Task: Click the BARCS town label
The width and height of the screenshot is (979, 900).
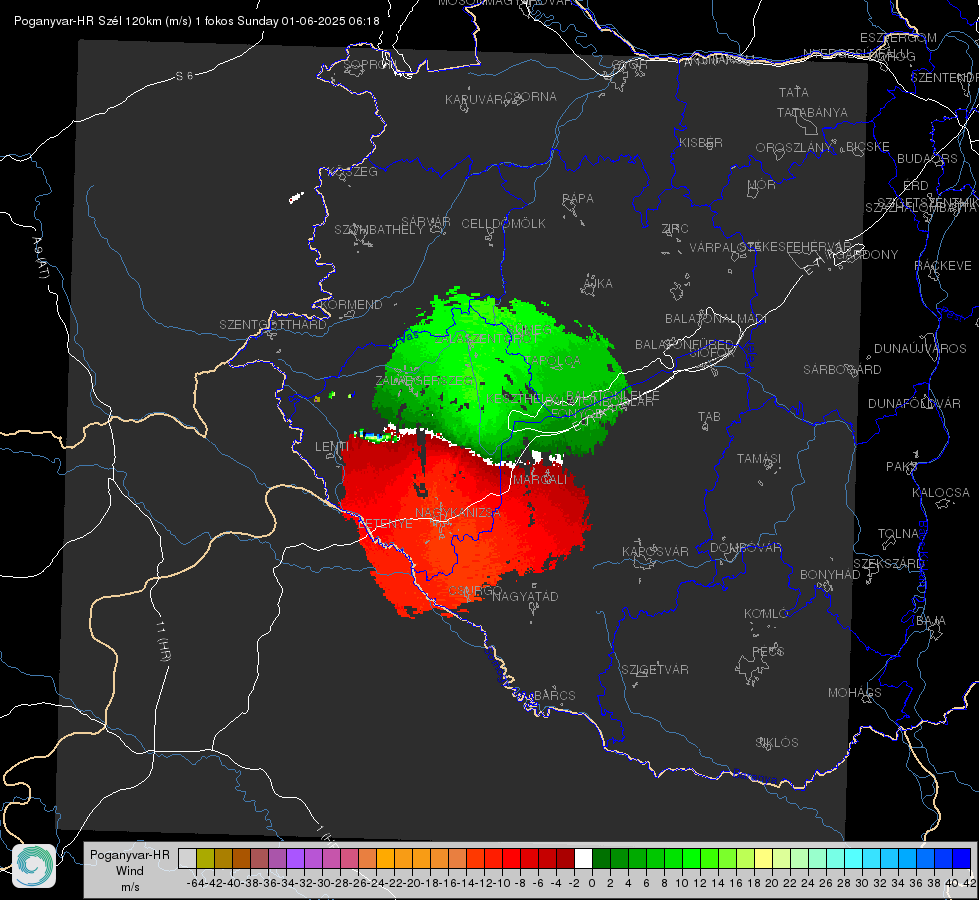Action: (554, 695)
